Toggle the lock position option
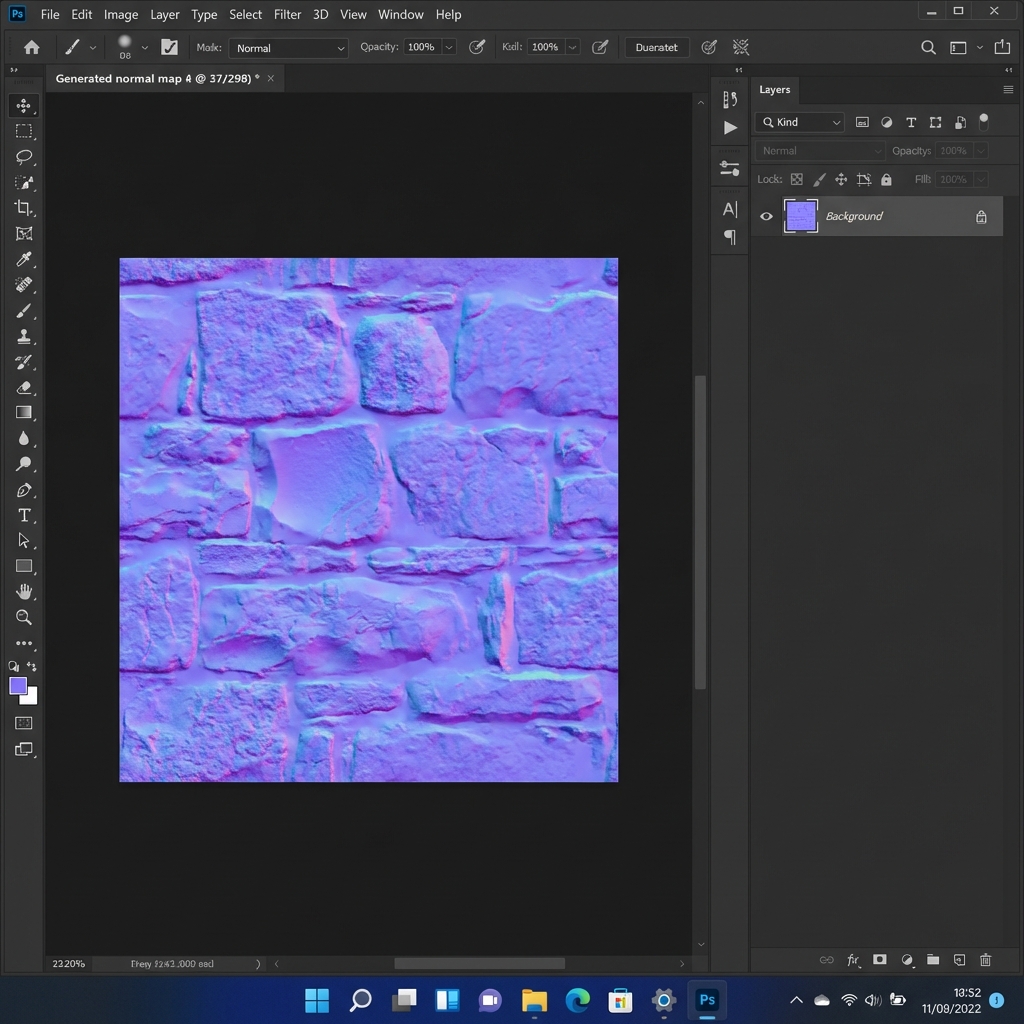 click(841, 179)
